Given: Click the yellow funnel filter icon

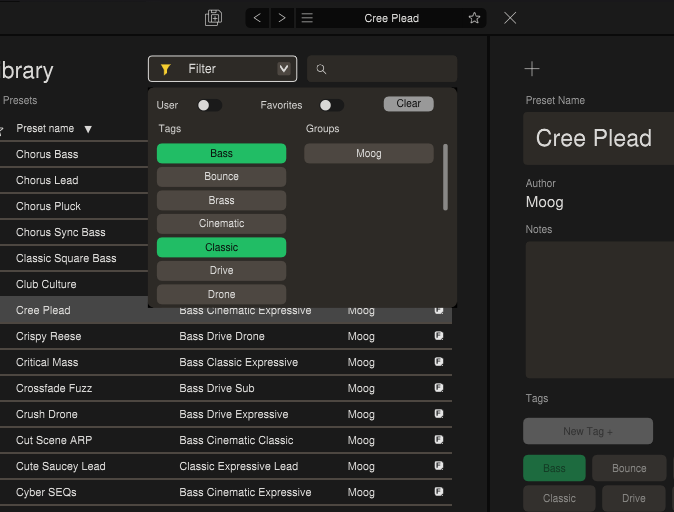Looking at the screenshot, I should (165, 69).
